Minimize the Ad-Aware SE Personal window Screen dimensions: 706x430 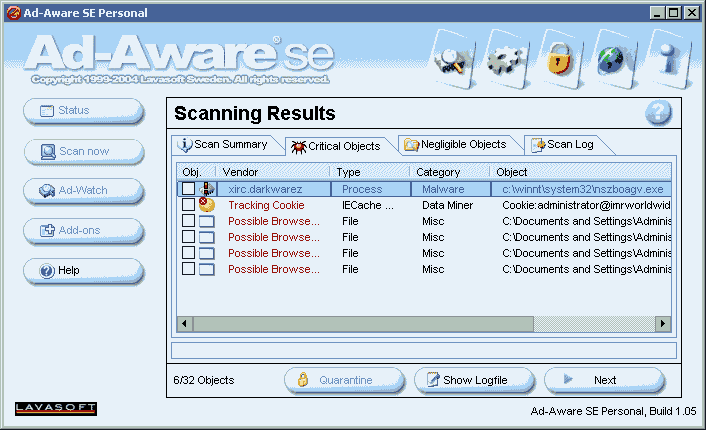657,13
